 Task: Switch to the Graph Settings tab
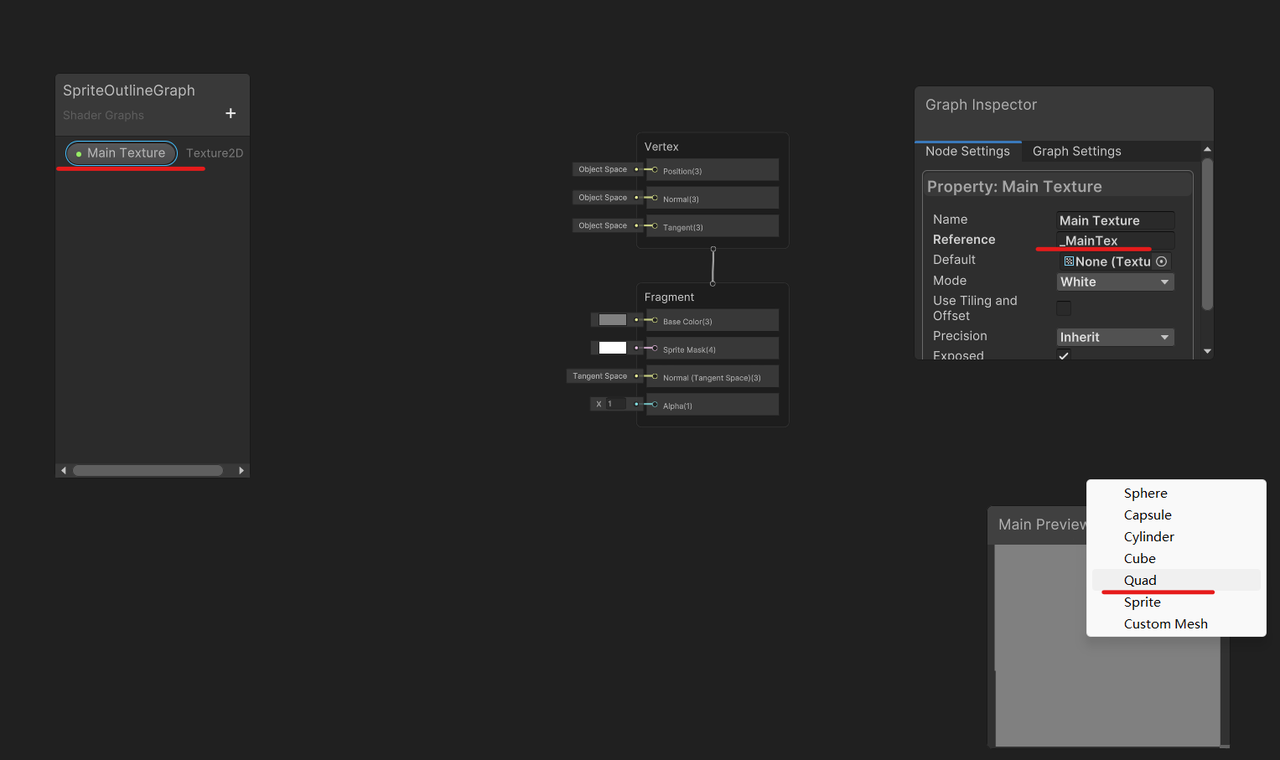click(x=1076, y=151)
